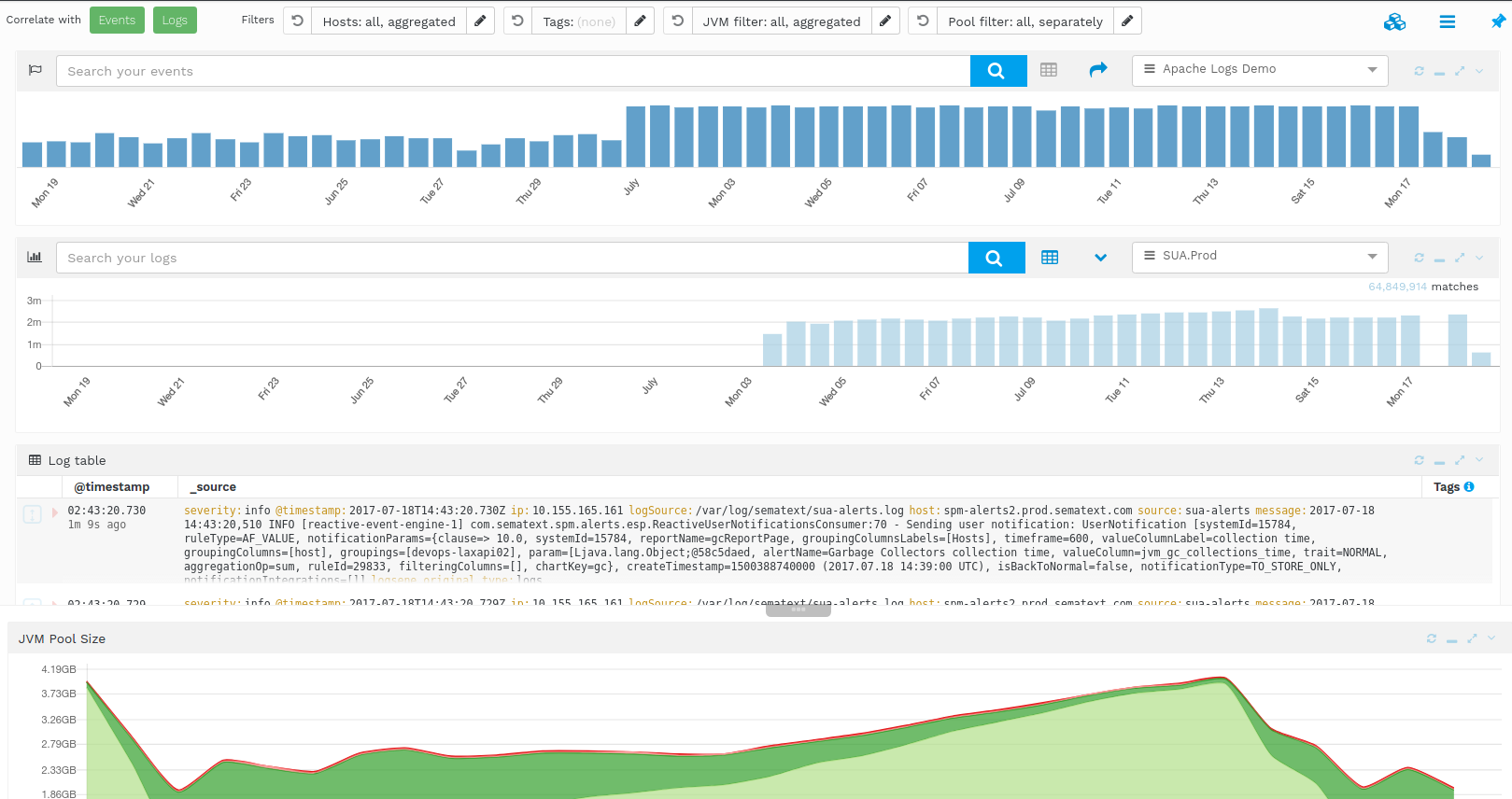Edit the Pool filter with the pencil icon
Screen dimensions: 1512x799
1127,21
